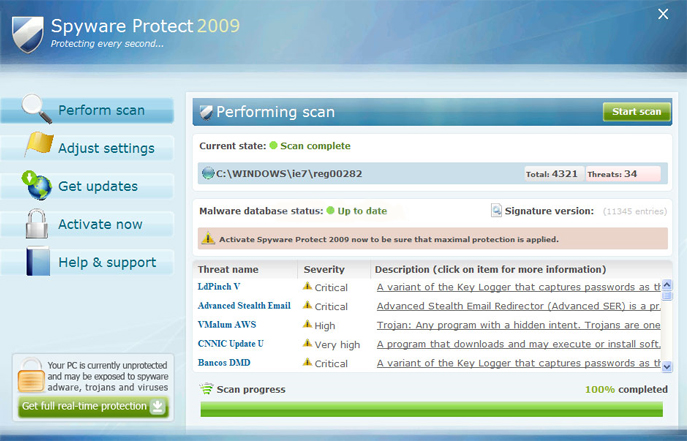The height and width of the screenshot is (441, 687).
Task: Click the green scan progress bar
Action: tap(432, 409)
